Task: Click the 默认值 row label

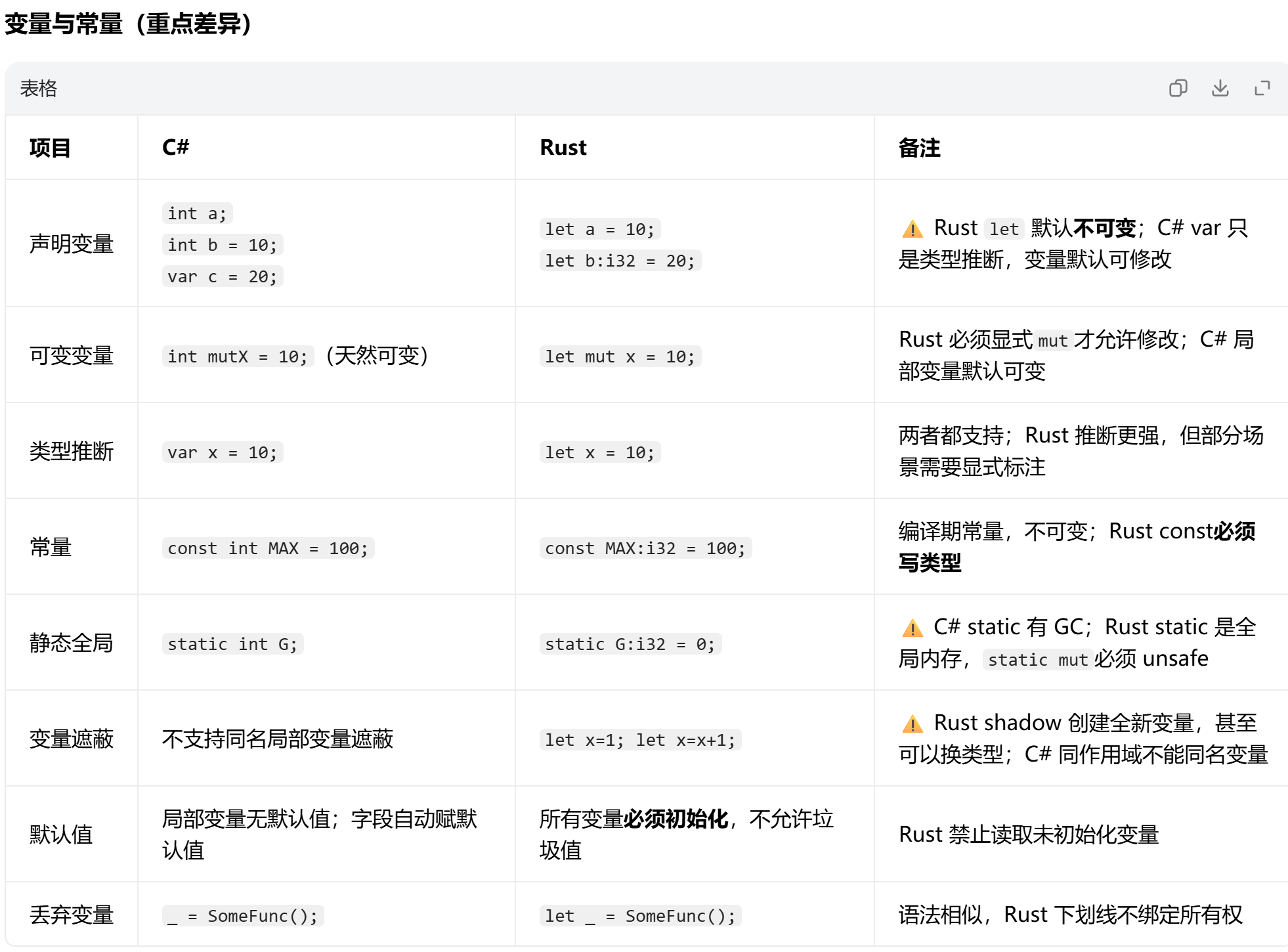Action: (61, 834)
